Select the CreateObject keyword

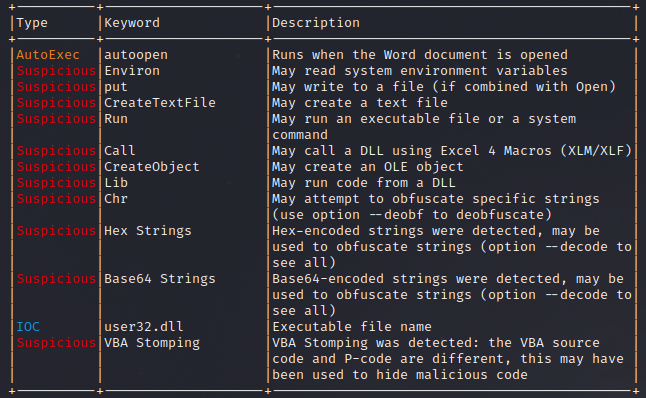[152, 167]
